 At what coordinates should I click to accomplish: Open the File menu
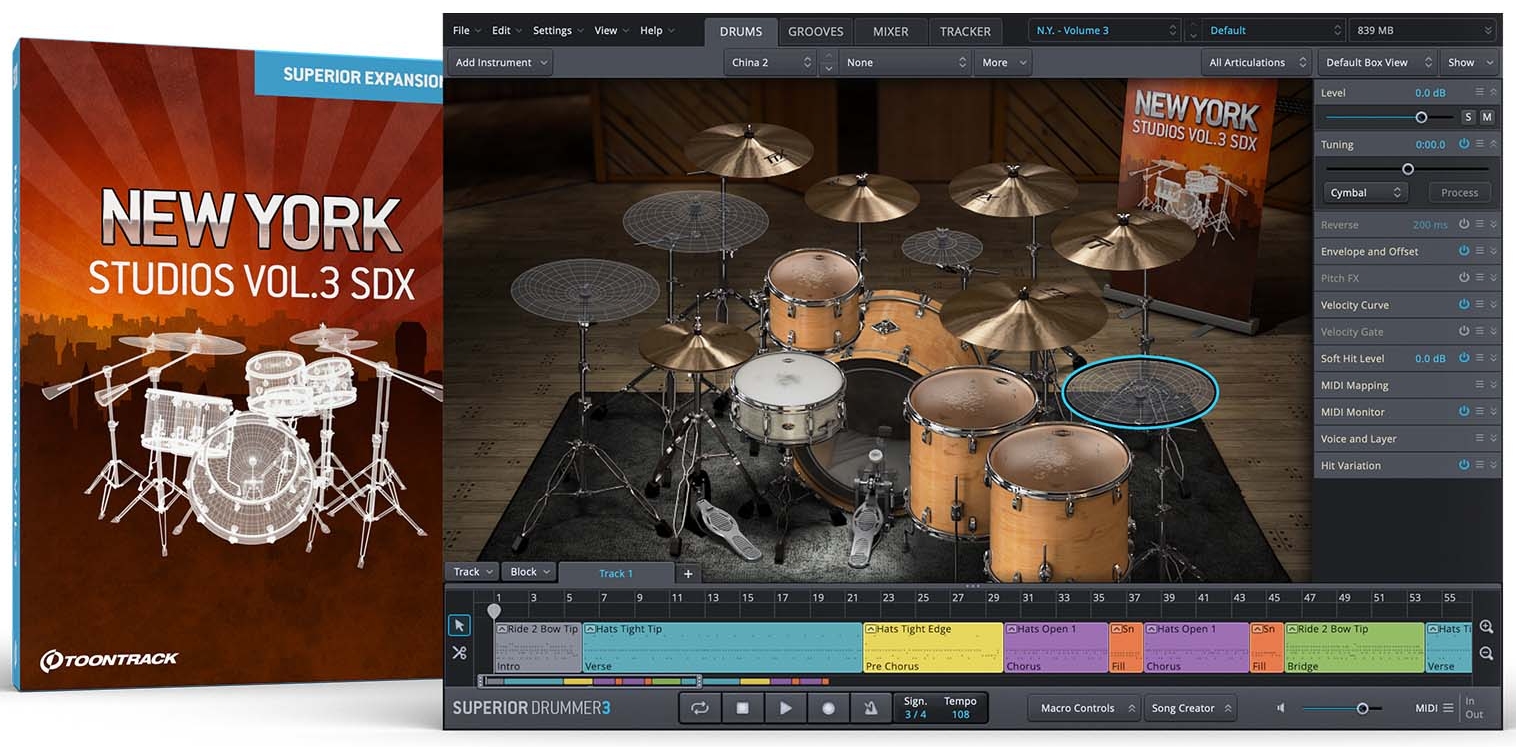(x=466, y=30)
